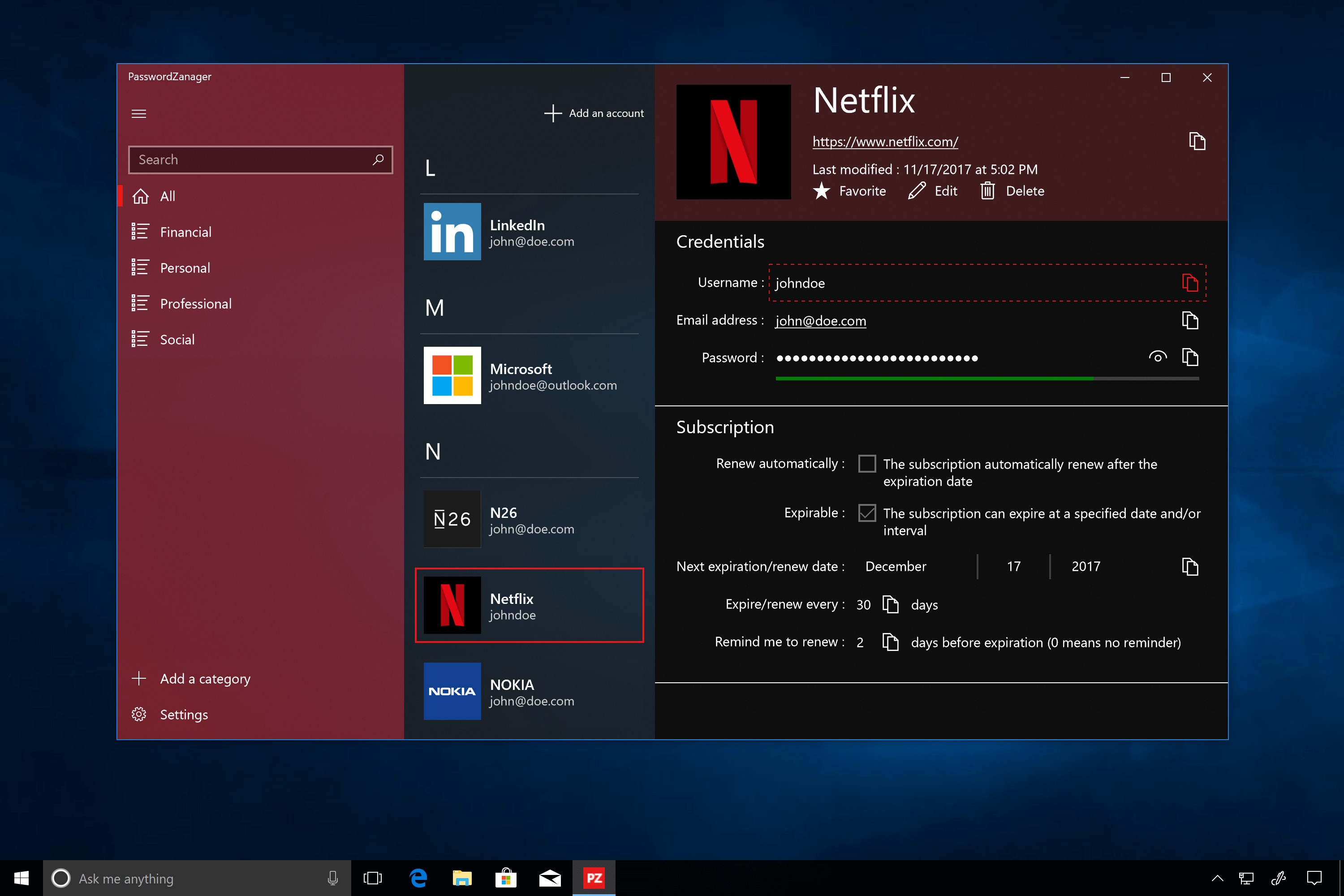The image size is (1344, 896).
Task: Select the Financial category
Action: click(186, 232)
